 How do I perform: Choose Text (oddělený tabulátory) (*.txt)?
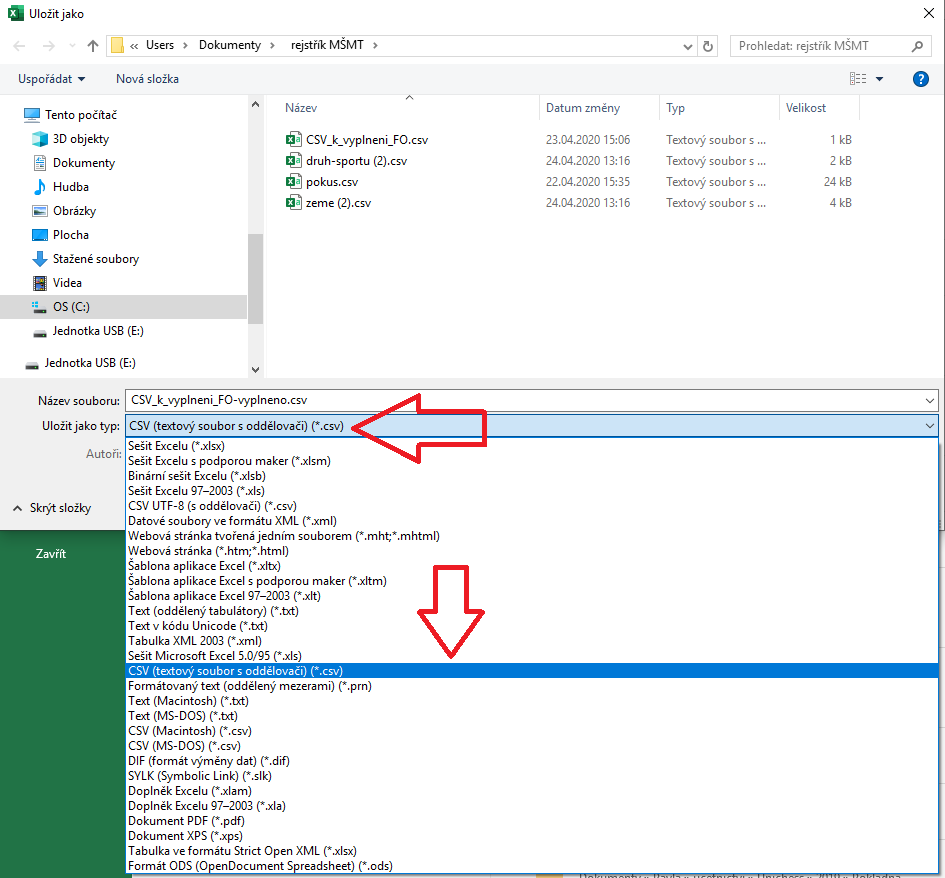532,611
